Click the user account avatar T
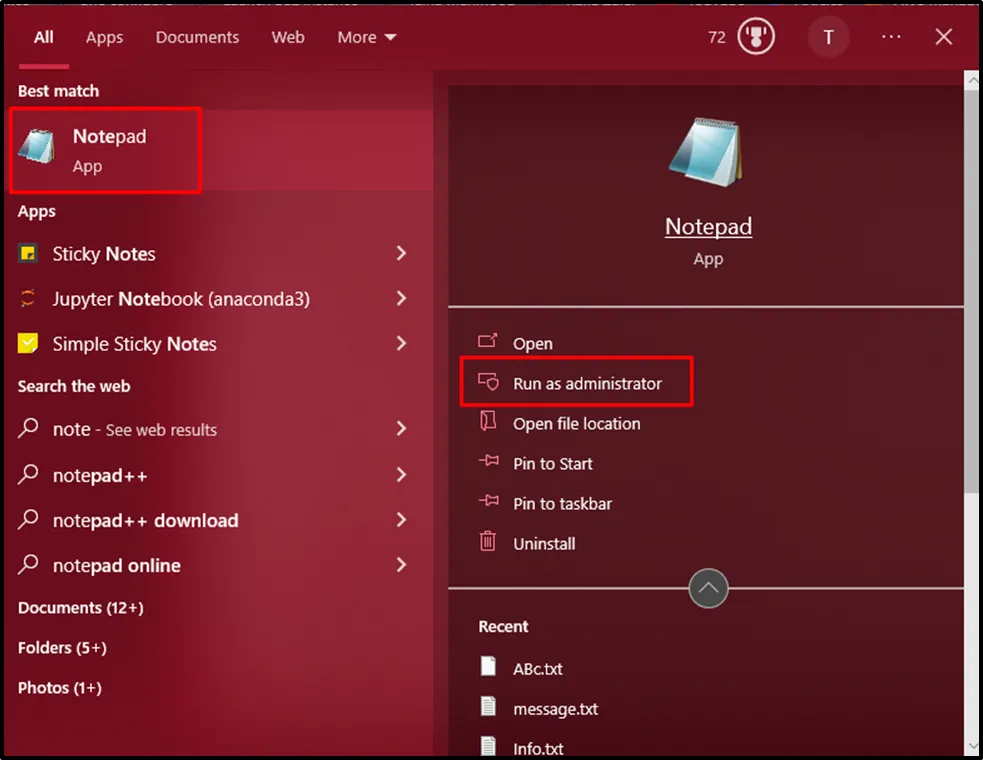 [x=828, y=38]
